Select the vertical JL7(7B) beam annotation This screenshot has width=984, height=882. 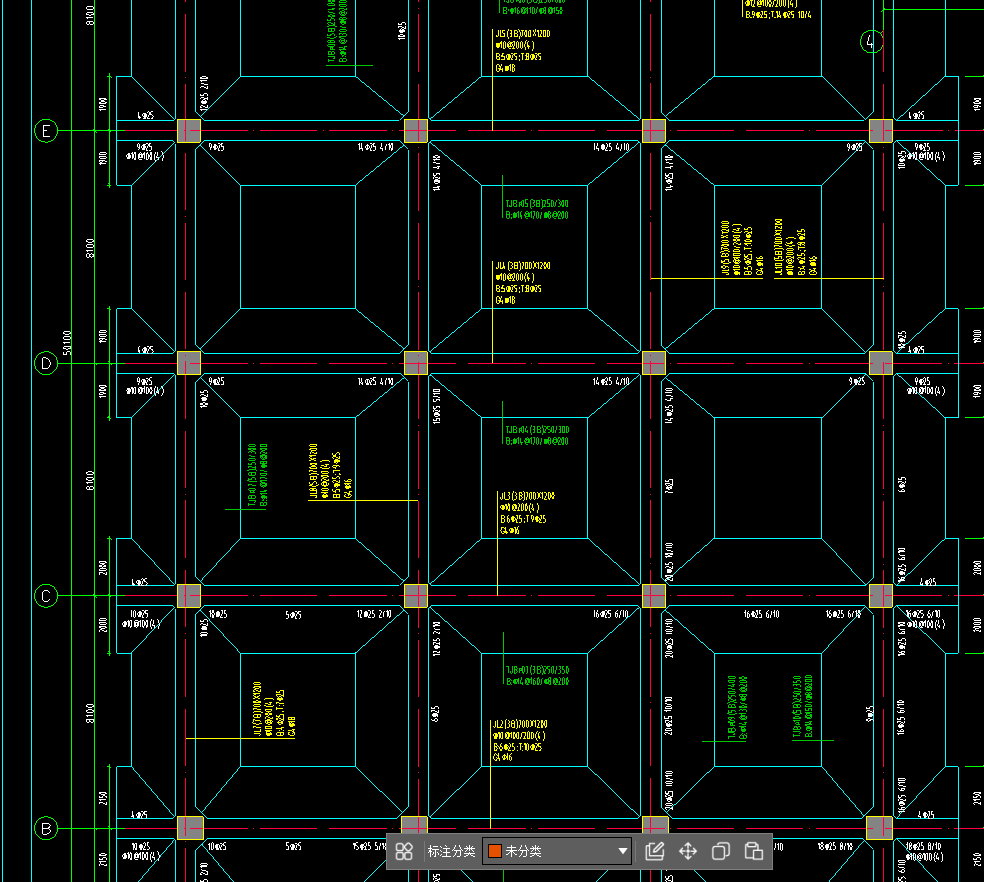coord(274,709)
